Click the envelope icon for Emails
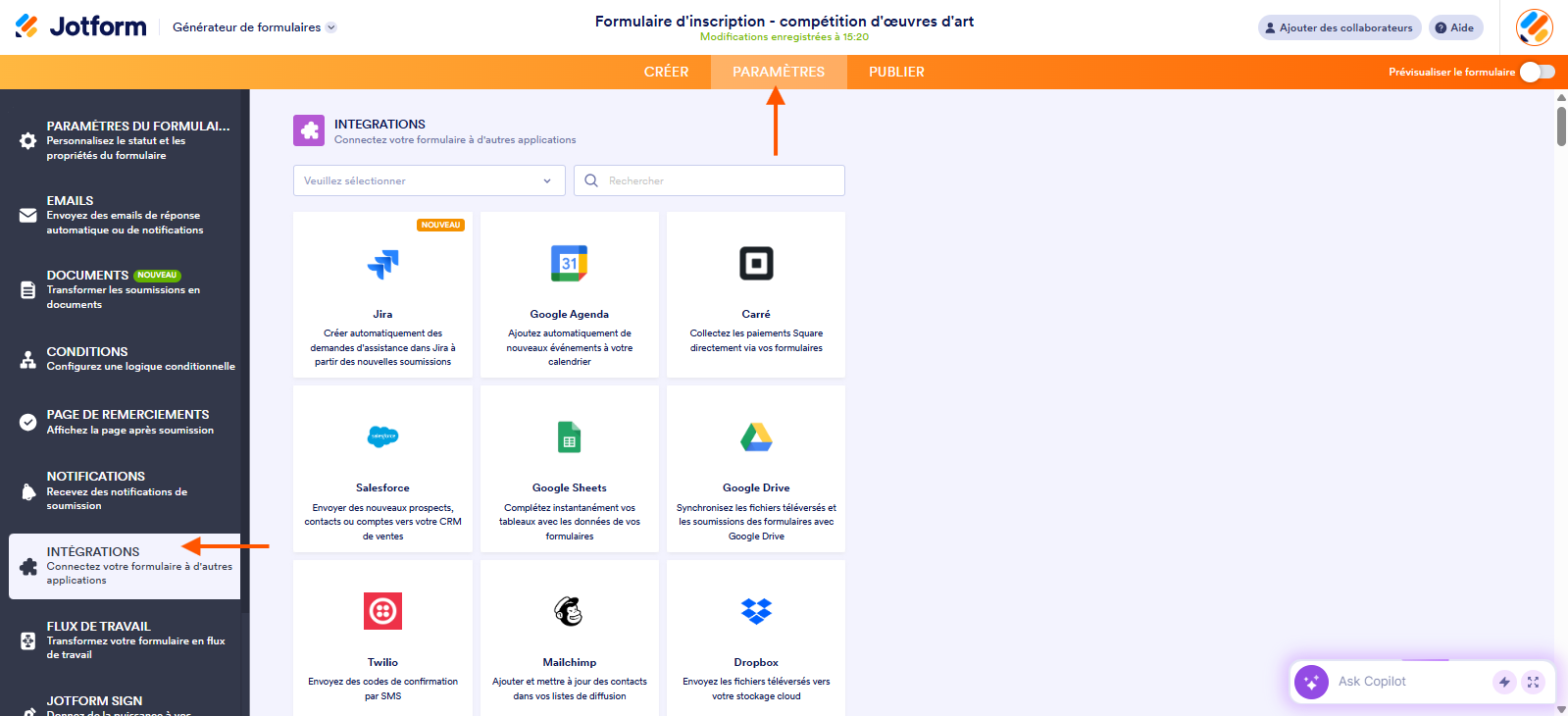Viewport: 1568px width, 716px height. 28,216
